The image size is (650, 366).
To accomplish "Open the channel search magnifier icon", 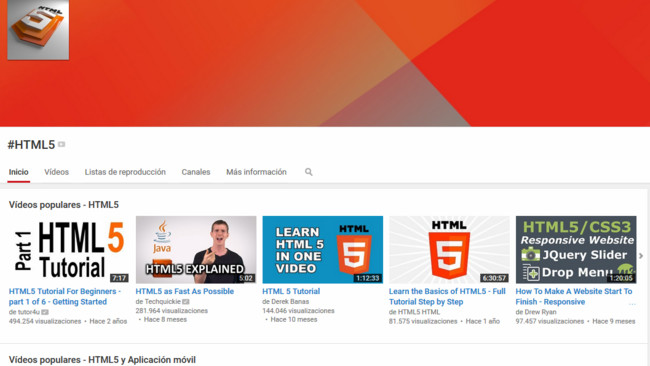I will click(308, 172).
